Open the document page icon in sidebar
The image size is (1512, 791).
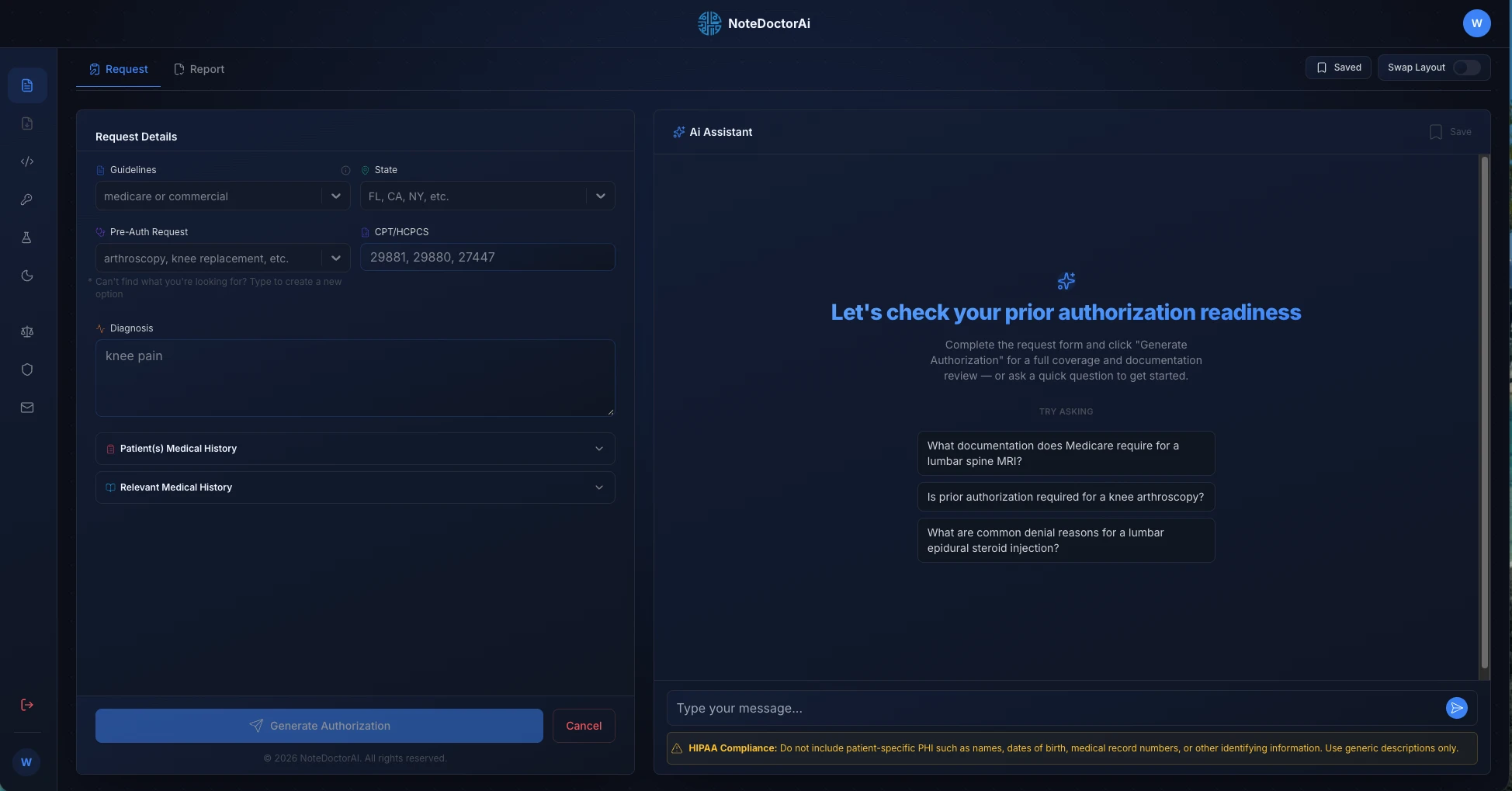pyautogui.click(x=27, y=85)
